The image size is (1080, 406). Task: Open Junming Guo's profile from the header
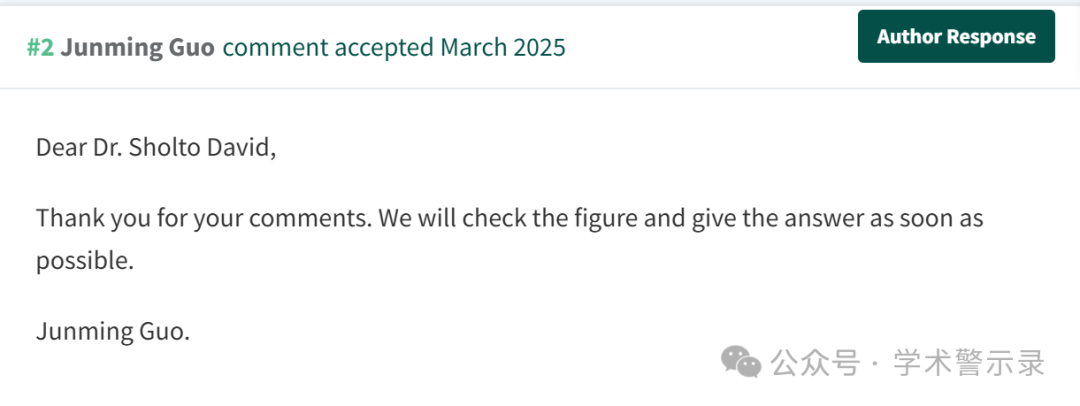tap(137, 48)
